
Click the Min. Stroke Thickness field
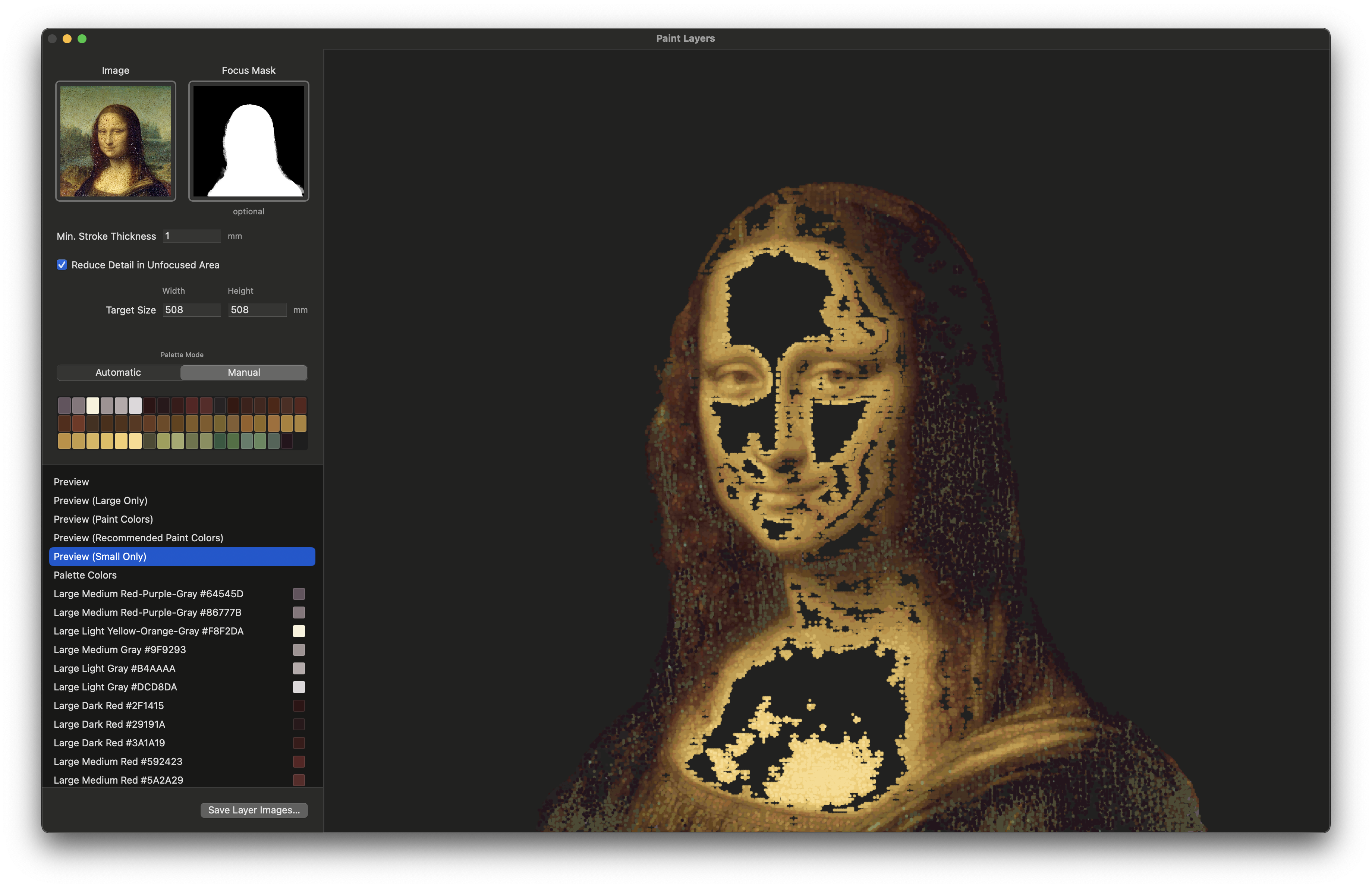(191, 236)
